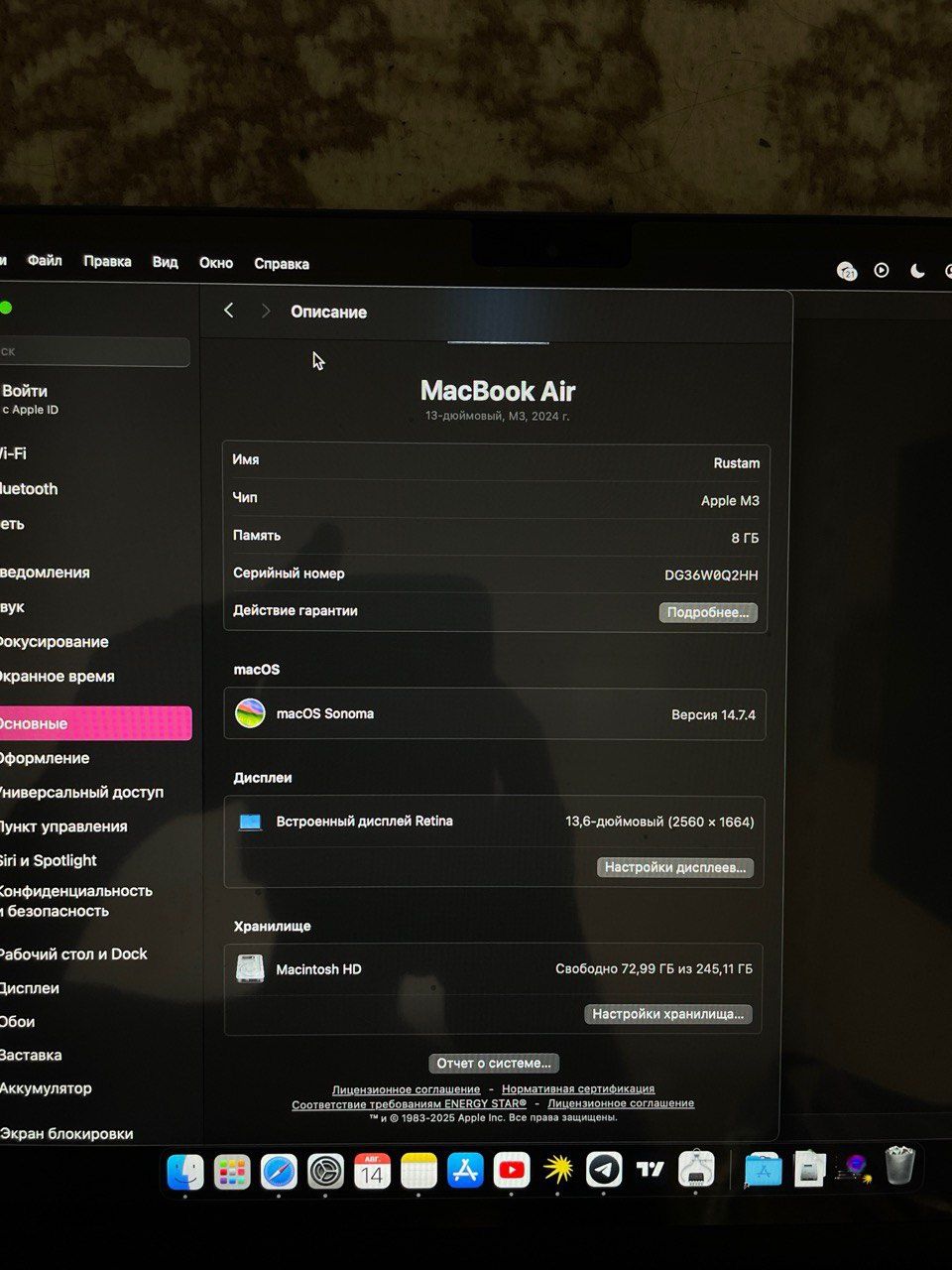Go back with the left chevron
This screenshot has width=952, height=1270.
(x=229, y=311)
